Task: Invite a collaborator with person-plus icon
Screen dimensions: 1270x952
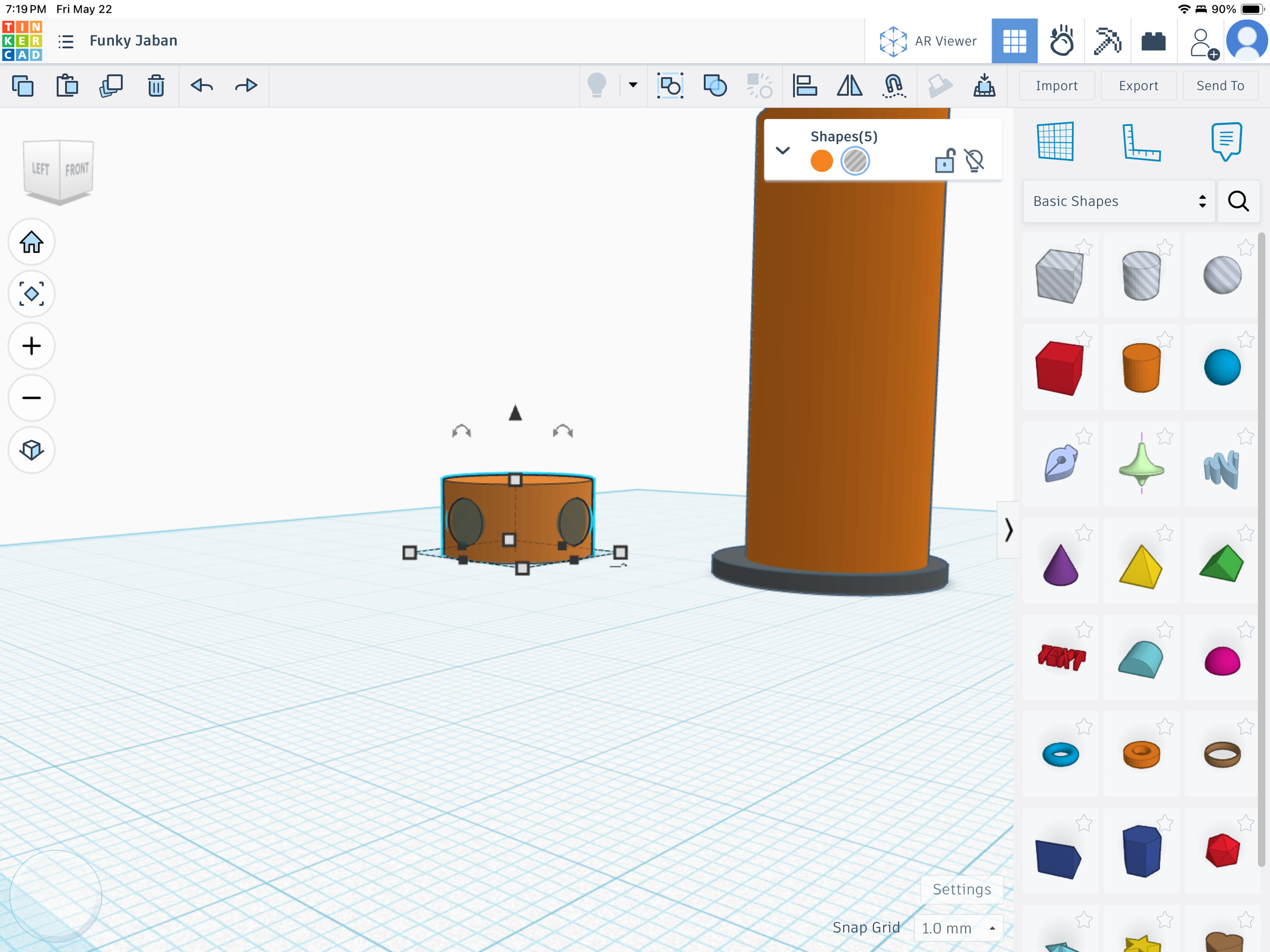Action: [1203, 43]
